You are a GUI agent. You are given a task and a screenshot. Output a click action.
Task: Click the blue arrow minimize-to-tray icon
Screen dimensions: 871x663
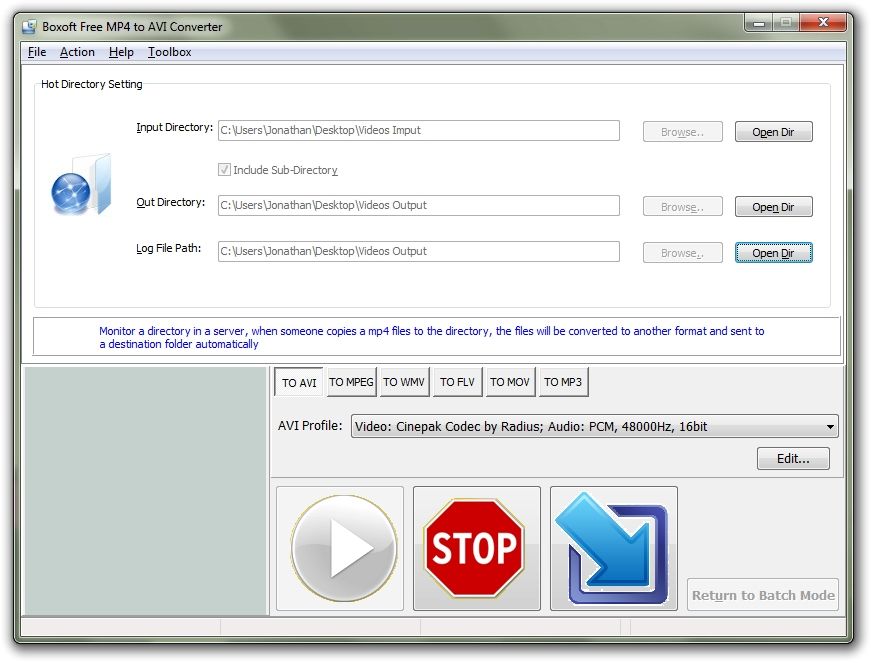(x=614, y=549)
